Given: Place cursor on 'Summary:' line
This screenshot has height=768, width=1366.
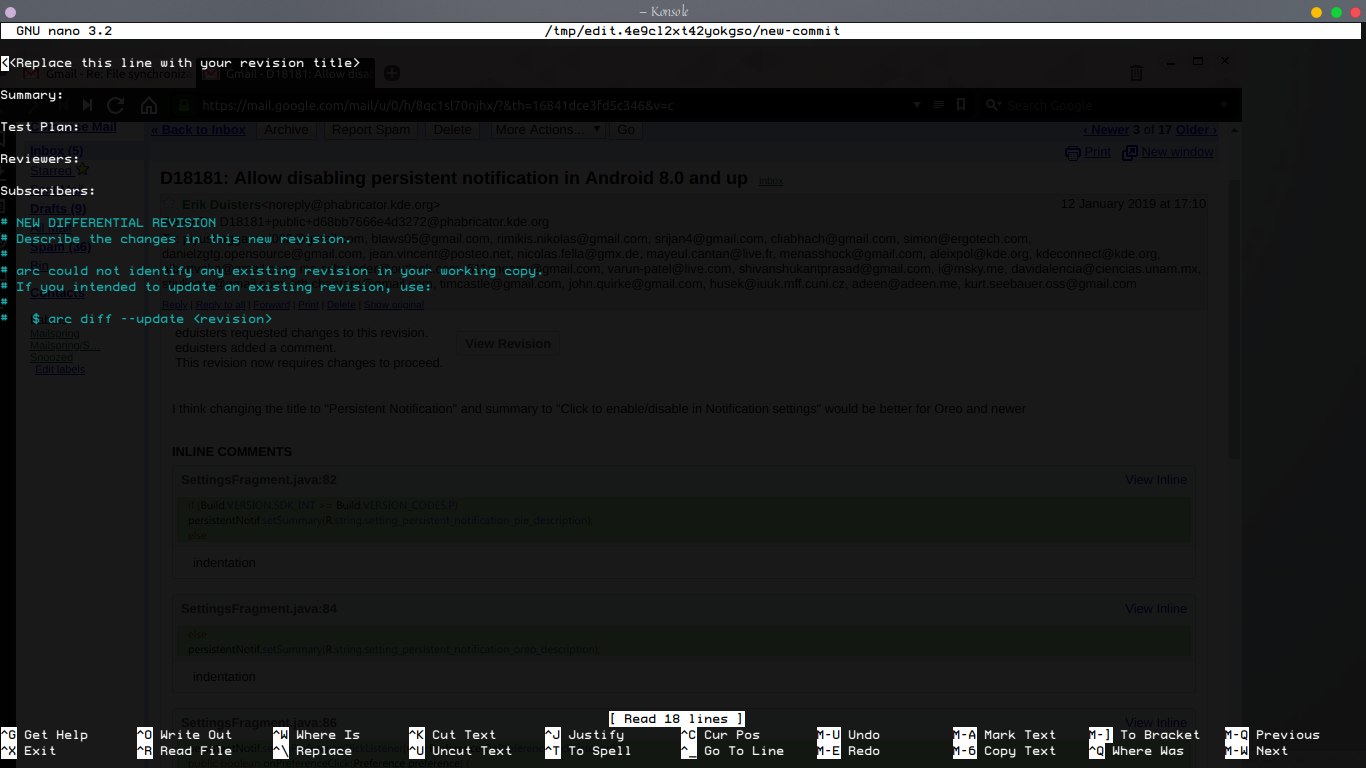Looking at the screenshot, I should click(32, 95).
